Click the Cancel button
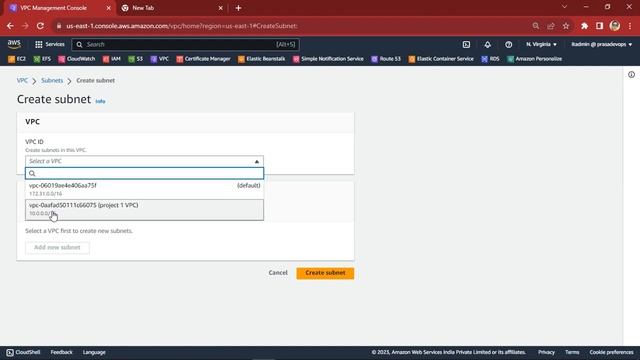This screenshot has width=640, height=360. (x=278, y=273)
